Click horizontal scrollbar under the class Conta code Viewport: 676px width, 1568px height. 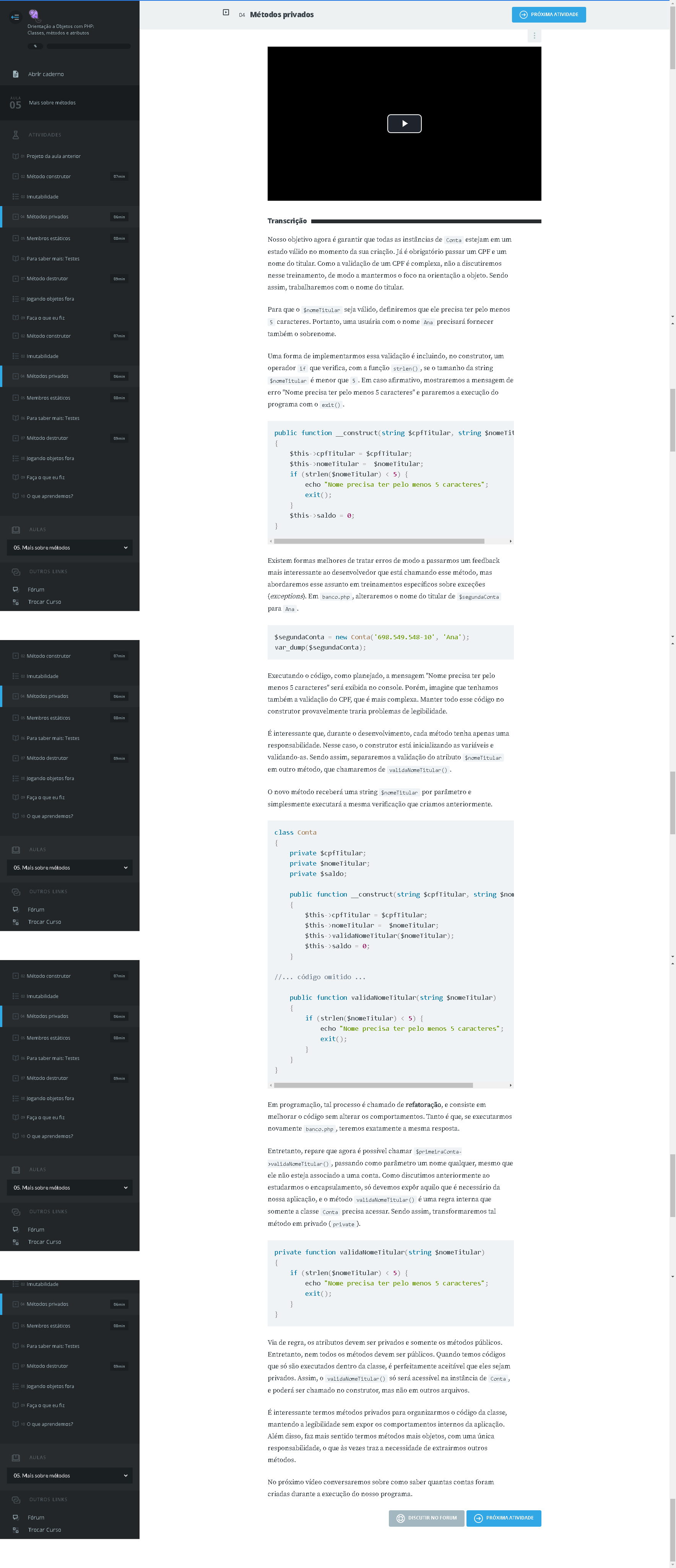373,1085
